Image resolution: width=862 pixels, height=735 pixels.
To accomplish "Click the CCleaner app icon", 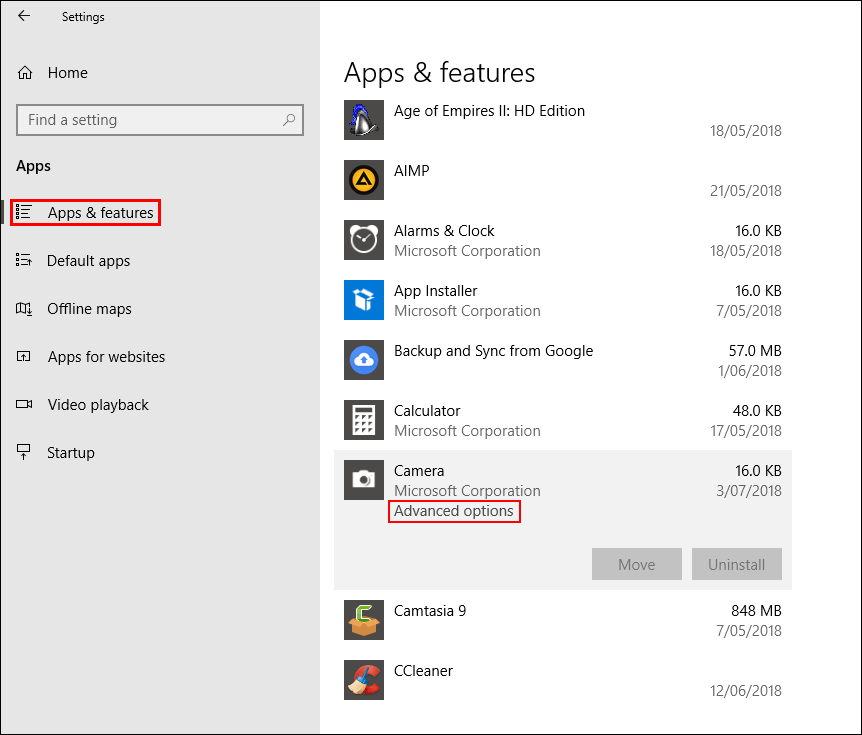I will click(364, 679).
